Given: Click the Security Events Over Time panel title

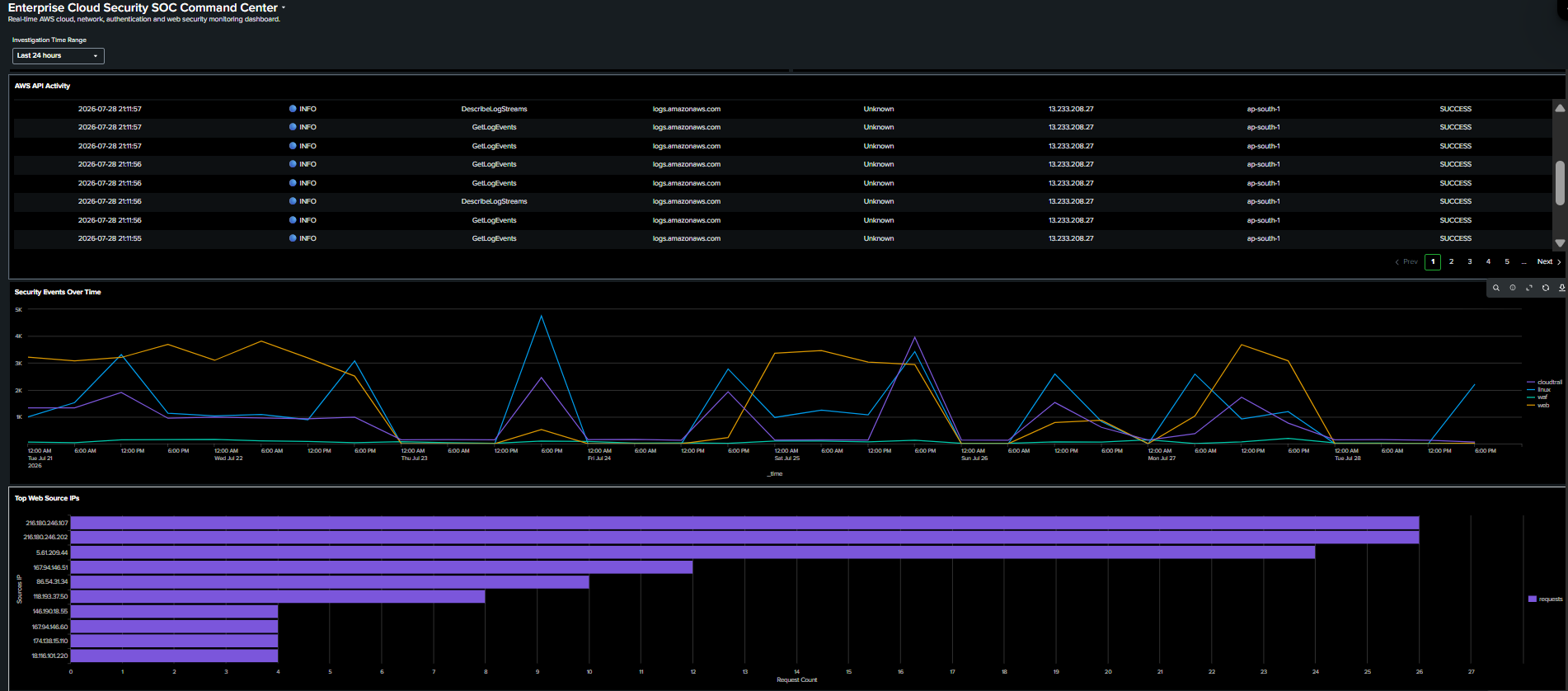Looking at the screenshot, I should [x=58, y=292].
